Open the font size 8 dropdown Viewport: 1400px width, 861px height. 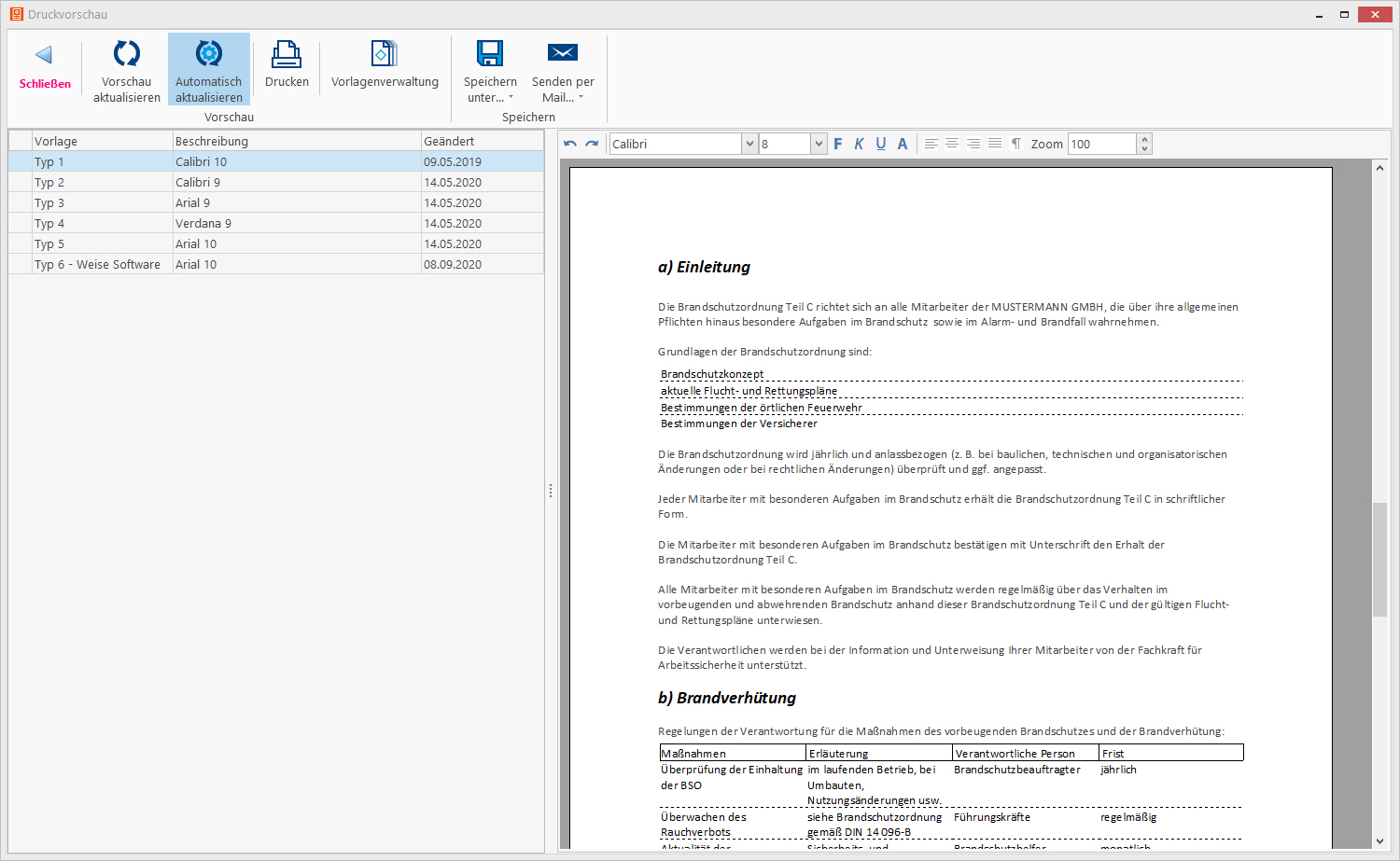(819, 144)
